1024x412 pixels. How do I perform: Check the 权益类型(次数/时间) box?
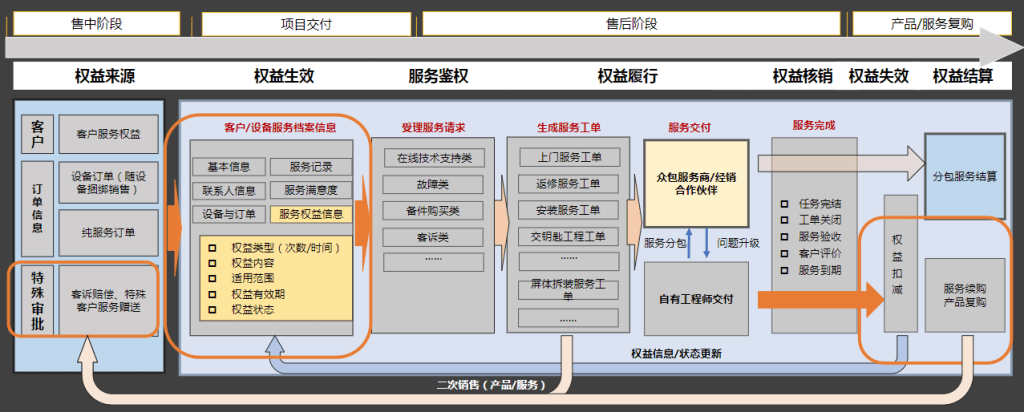tap(213, 247)
